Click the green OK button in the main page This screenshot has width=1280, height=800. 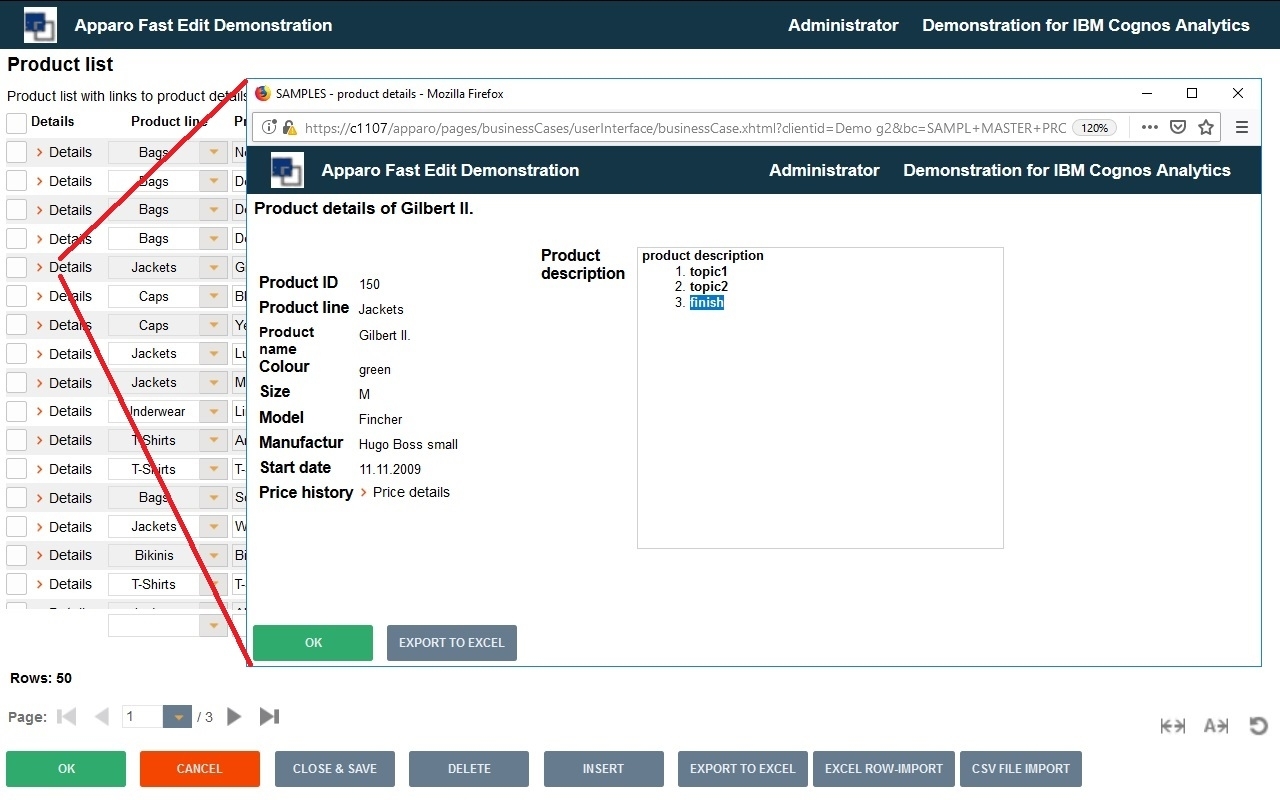pyautogui.click(x=66, y=769)
